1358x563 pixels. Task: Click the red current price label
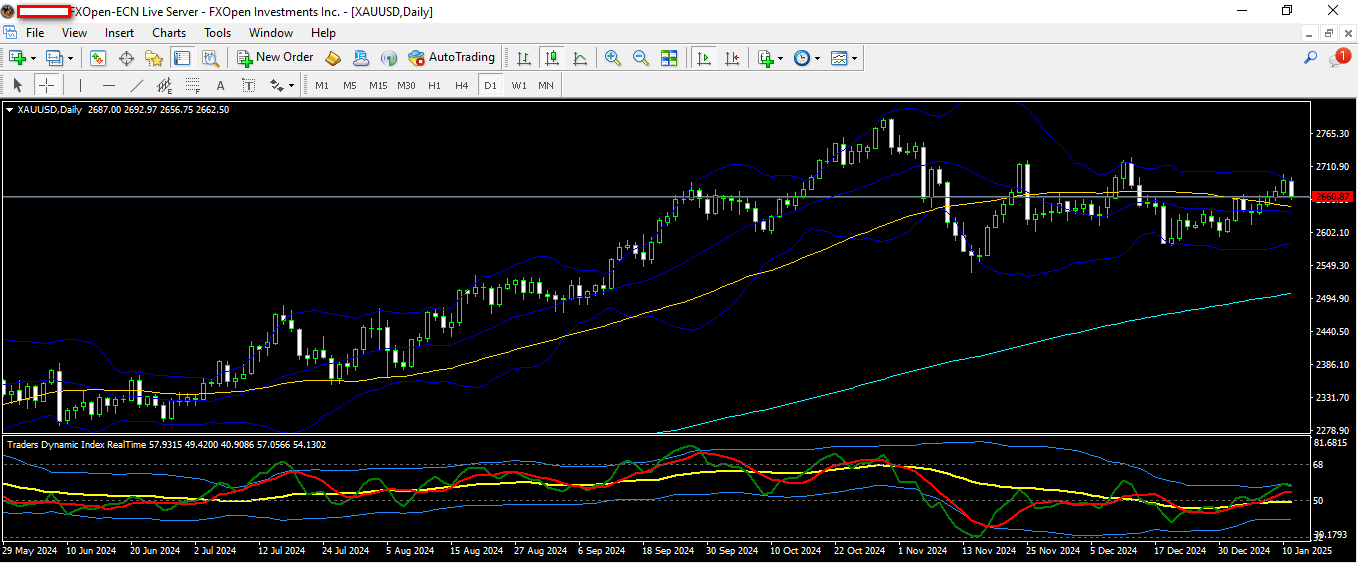tap(1332, 197)
